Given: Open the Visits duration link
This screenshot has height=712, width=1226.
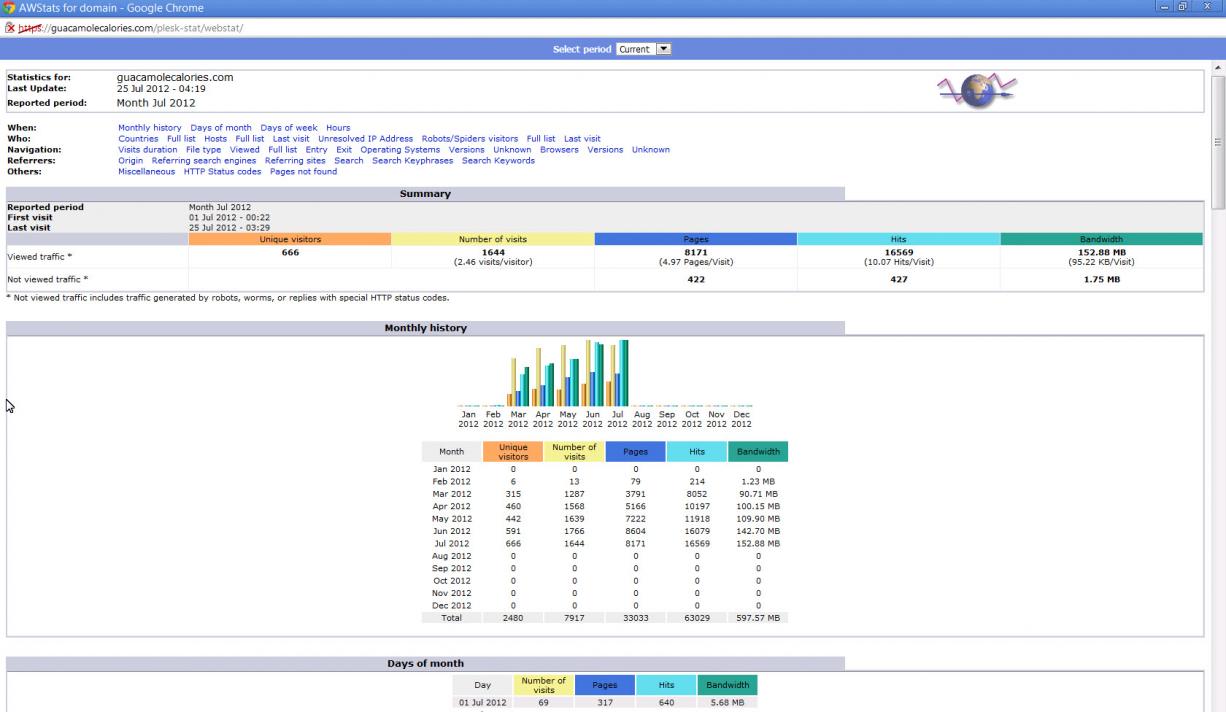Looking at the screenshot, I should point(148,150).
